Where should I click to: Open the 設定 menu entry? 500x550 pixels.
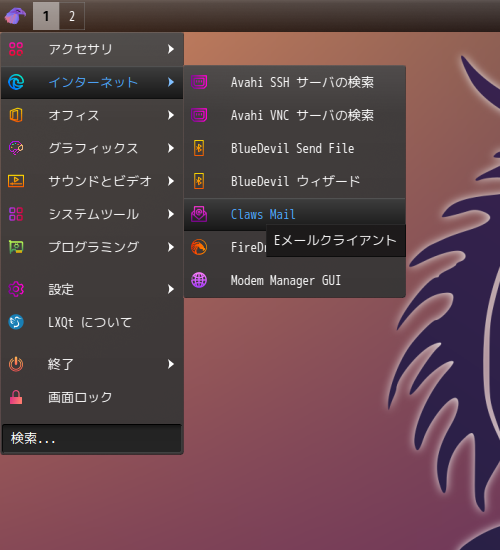tap(92, 289)
